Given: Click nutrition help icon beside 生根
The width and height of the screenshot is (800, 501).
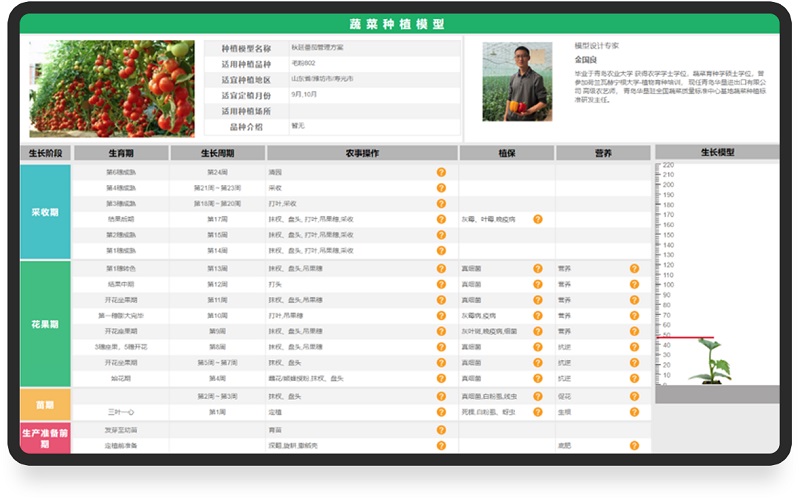Looking at the screenshot, I should tap(634, 412).
